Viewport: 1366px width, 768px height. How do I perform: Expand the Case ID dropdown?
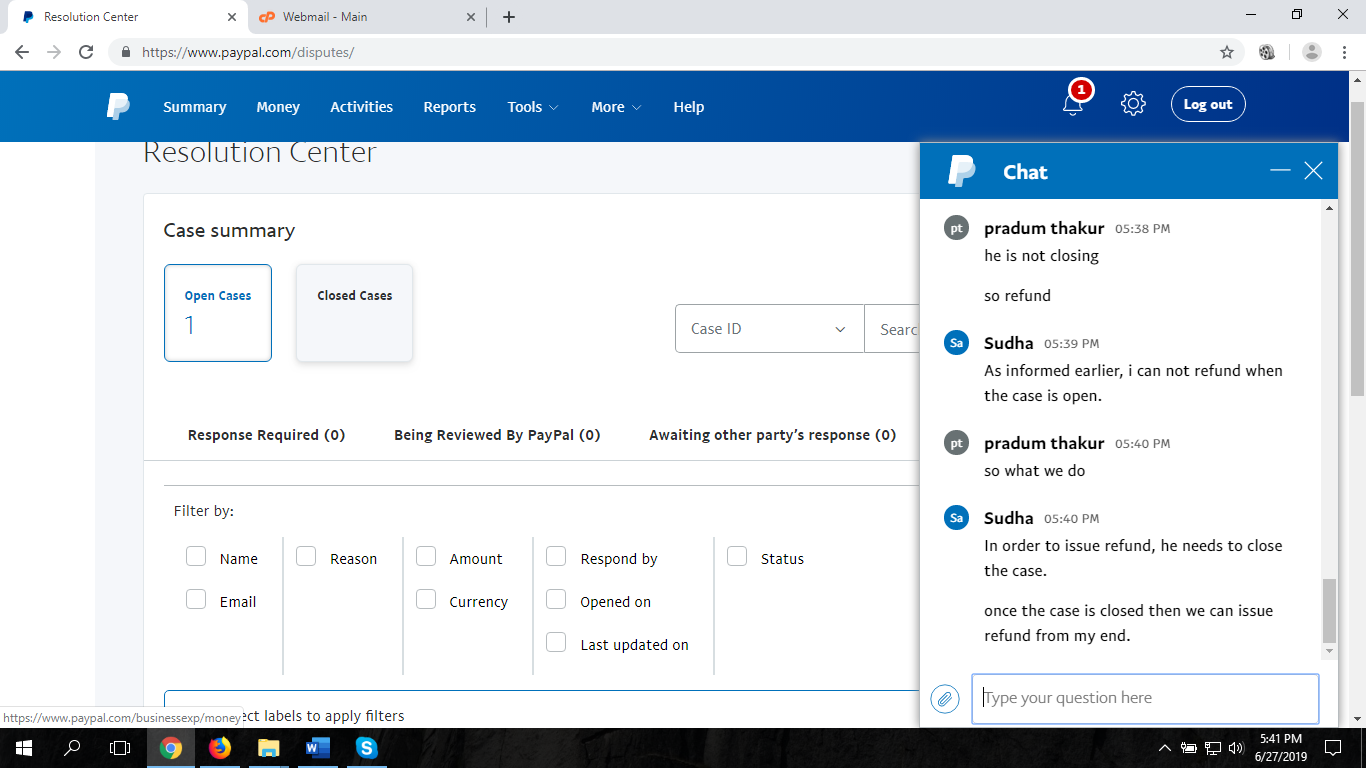click(770, 329)
